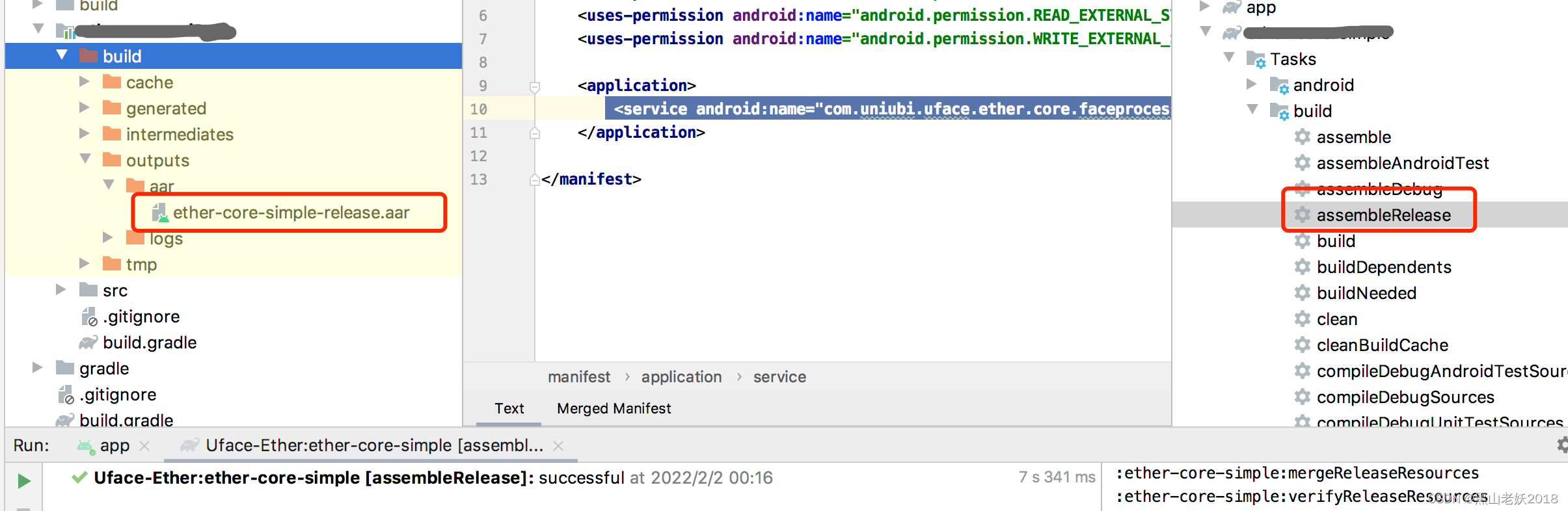Select the app run tab
The image size is (1568, 511).
coord(115,445)
